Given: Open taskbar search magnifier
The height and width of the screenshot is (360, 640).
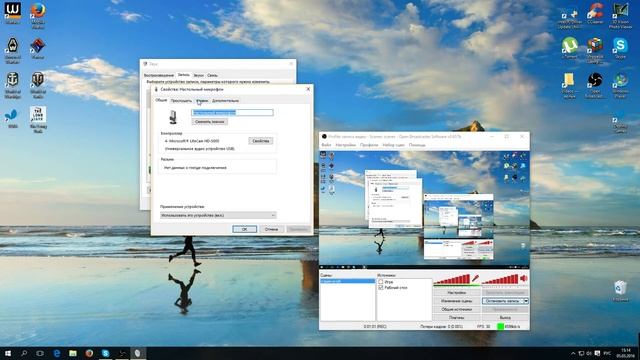Looking at the screenshot, I should (x=24, y=353).
